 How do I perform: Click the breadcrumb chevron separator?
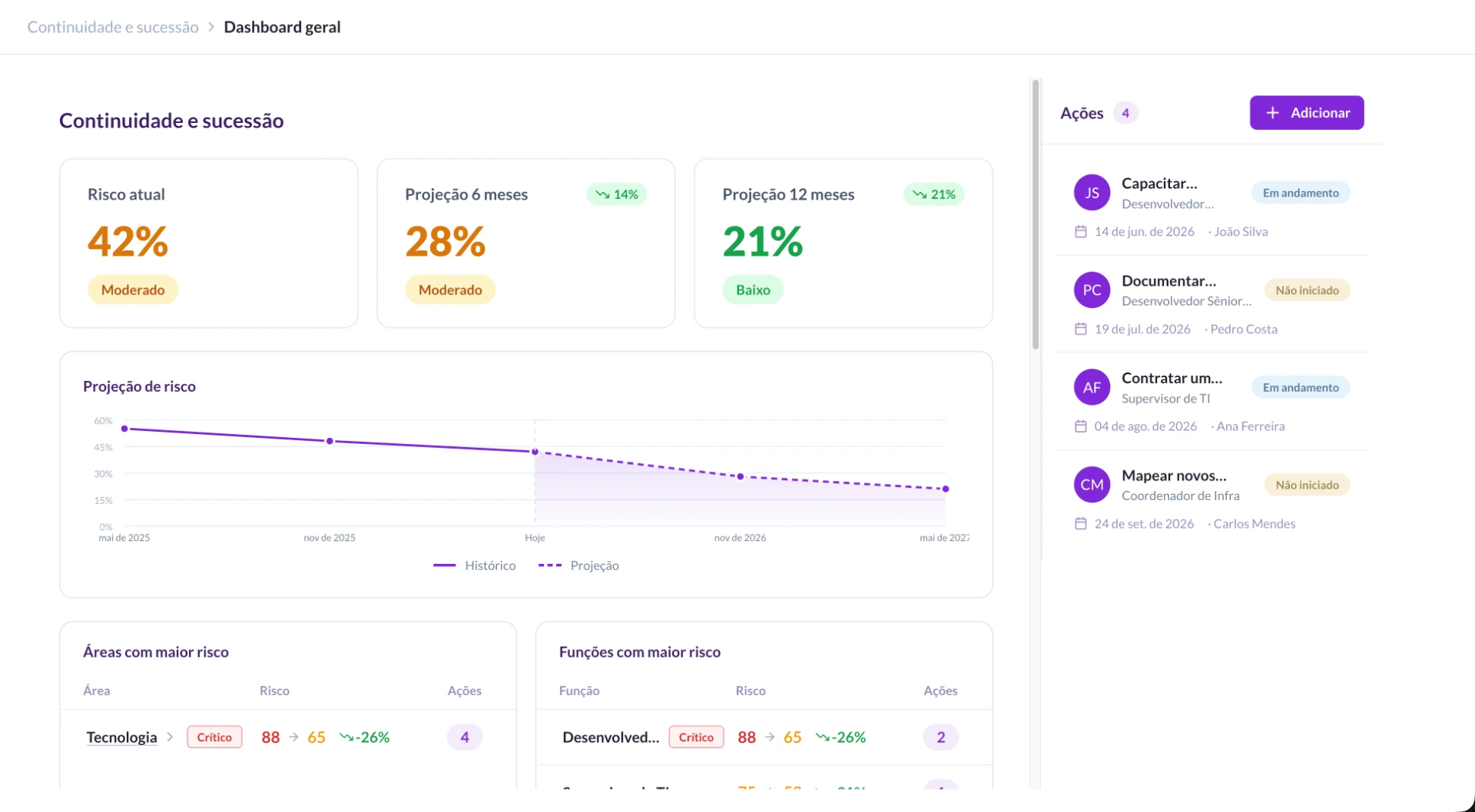[x=211, y=27]
